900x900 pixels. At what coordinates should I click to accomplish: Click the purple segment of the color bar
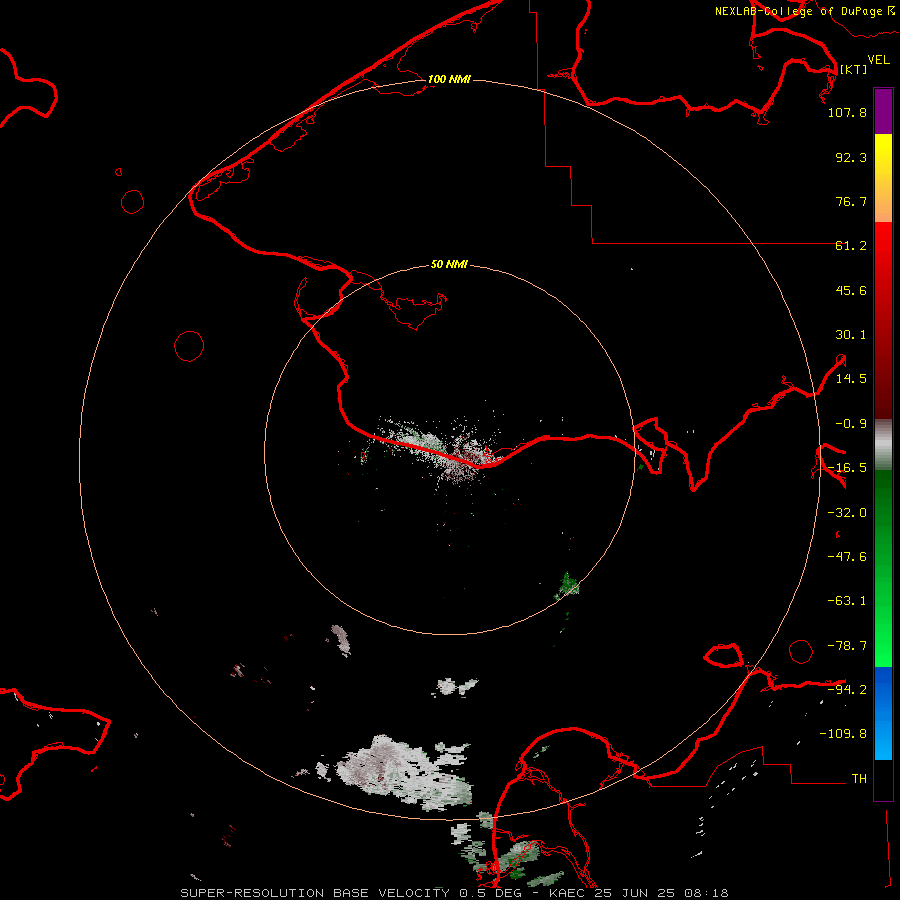883,111
